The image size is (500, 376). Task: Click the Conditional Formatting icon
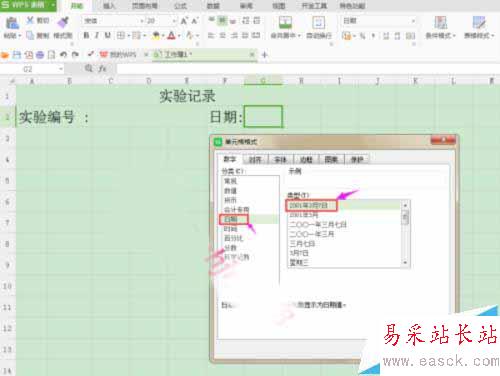[441, 22]
